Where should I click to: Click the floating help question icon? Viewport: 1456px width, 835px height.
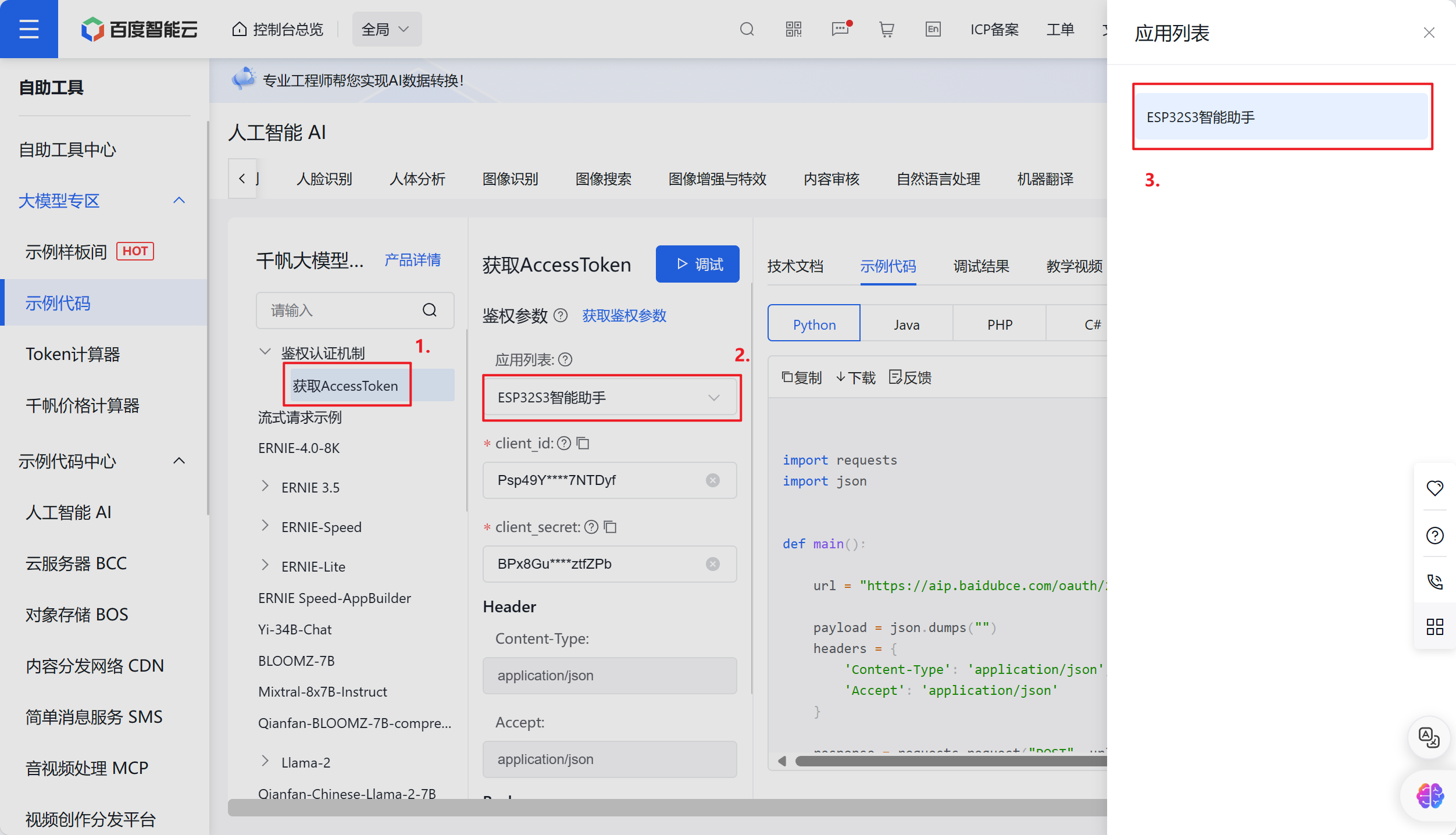[x=1434, y=535]
